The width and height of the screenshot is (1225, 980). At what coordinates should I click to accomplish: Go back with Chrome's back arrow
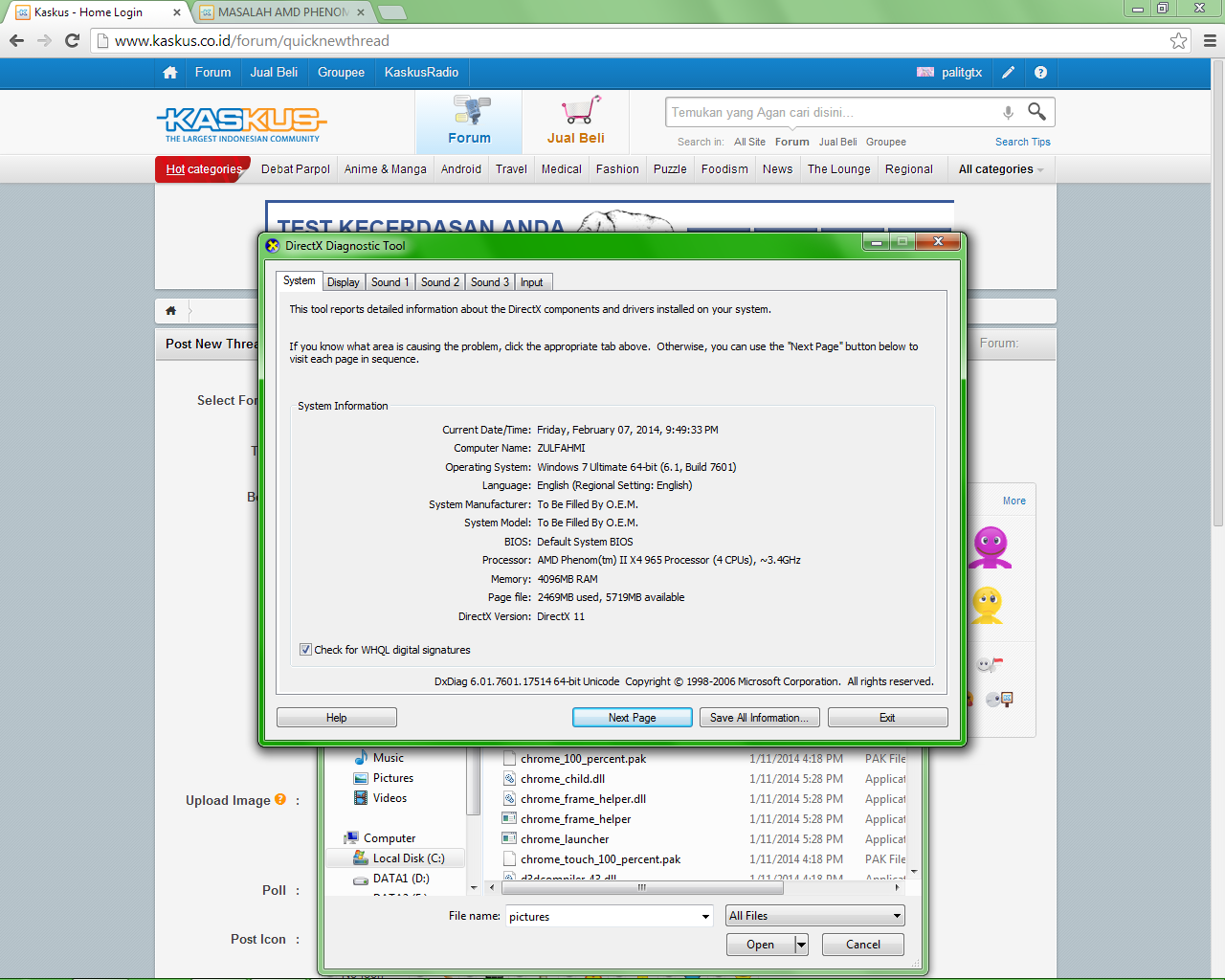pyautogui.click(x=16, y=40)
